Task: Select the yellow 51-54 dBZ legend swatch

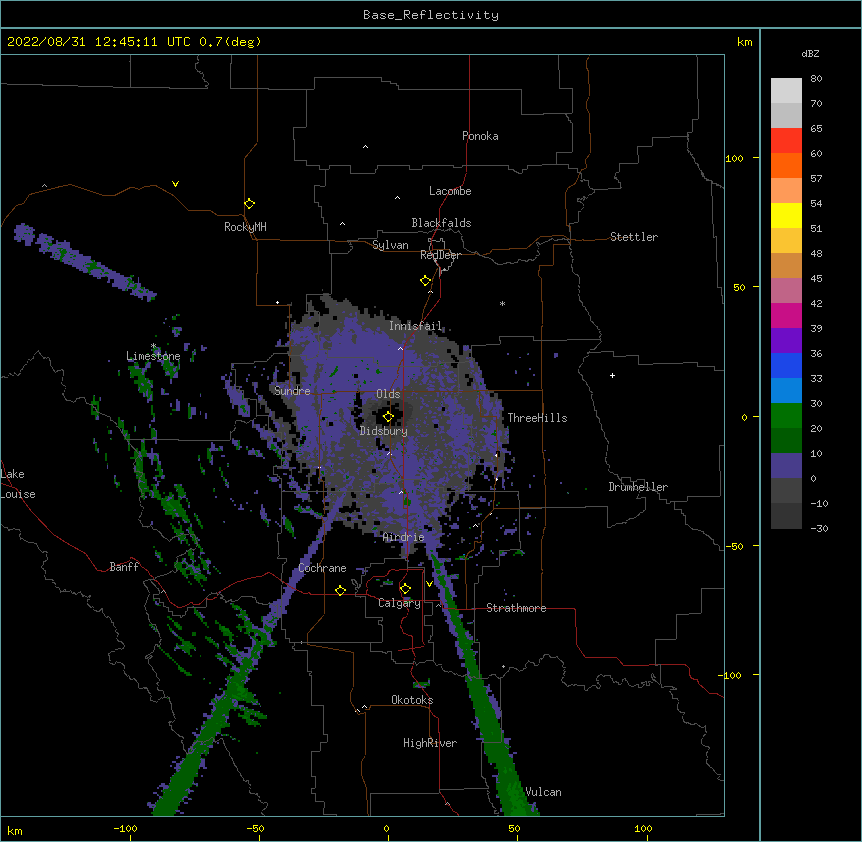Action: [786, 215]
